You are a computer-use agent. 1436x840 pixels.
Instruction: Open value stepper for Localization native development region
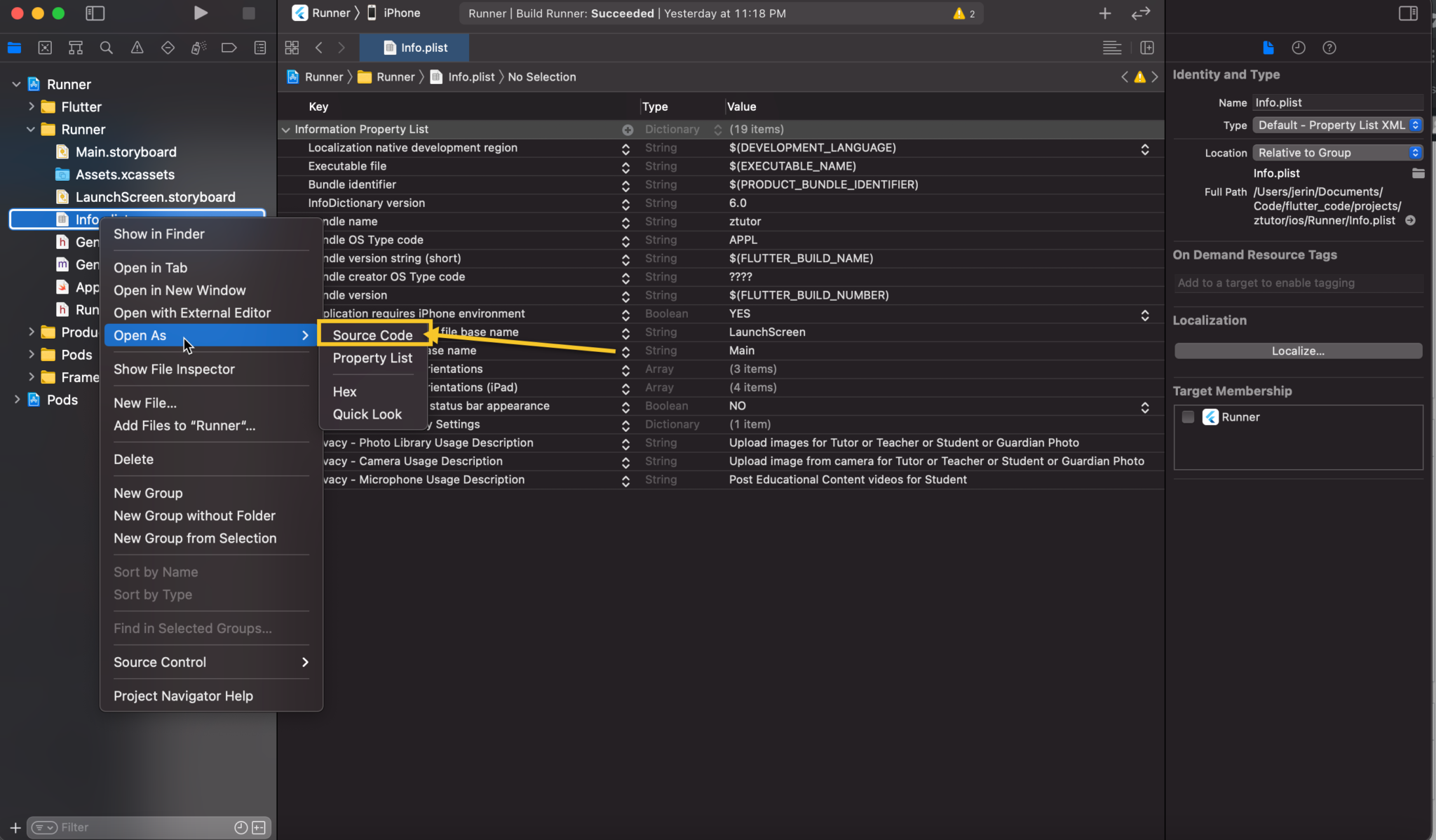(1144, 149)
